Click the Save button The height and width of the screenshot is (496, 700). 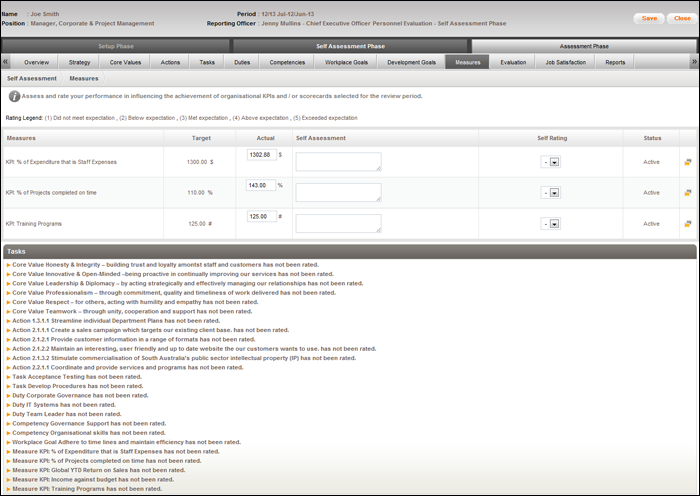(649, 18)
